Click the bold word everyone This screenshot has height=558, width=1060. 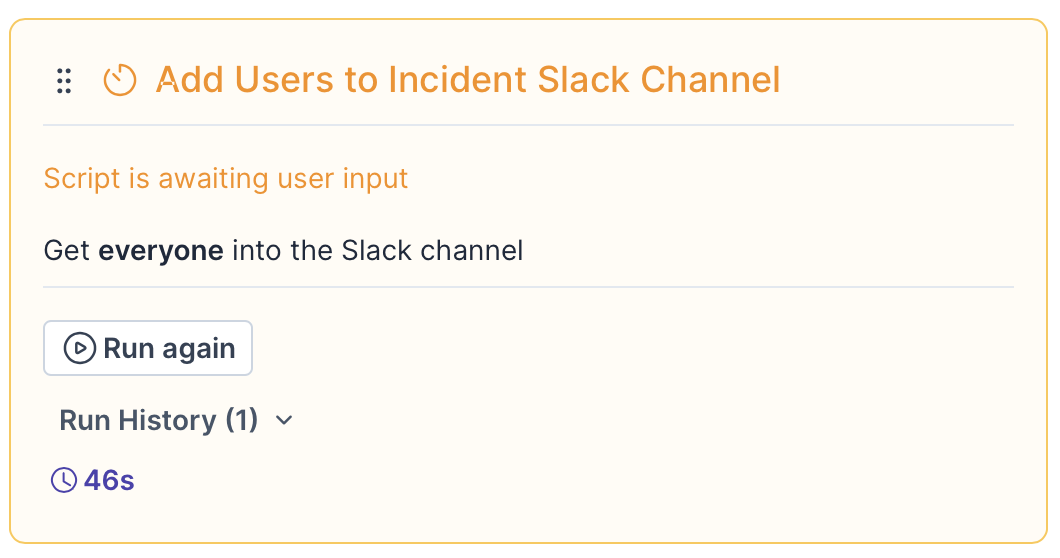(160, 250)
